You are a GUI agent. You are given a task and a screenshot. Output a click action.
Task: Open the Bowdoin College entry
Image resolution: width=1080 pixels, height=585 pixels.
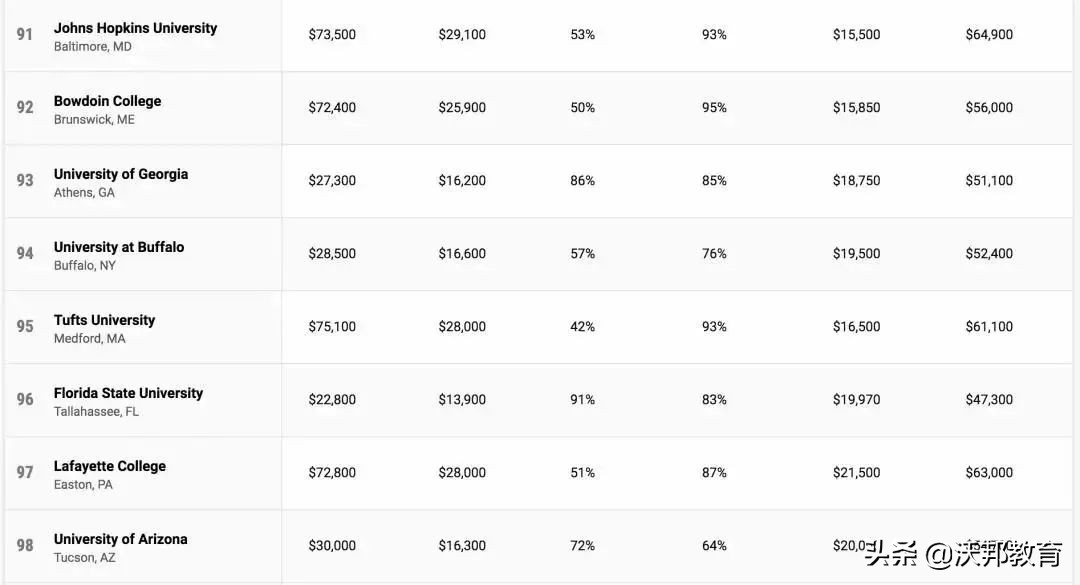107,101
